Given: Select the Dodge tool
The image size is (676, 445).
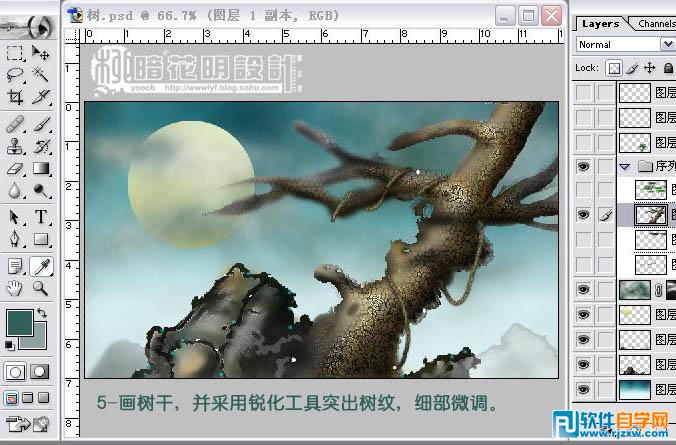Looking at the screenshot, I should tap(41, 190).
